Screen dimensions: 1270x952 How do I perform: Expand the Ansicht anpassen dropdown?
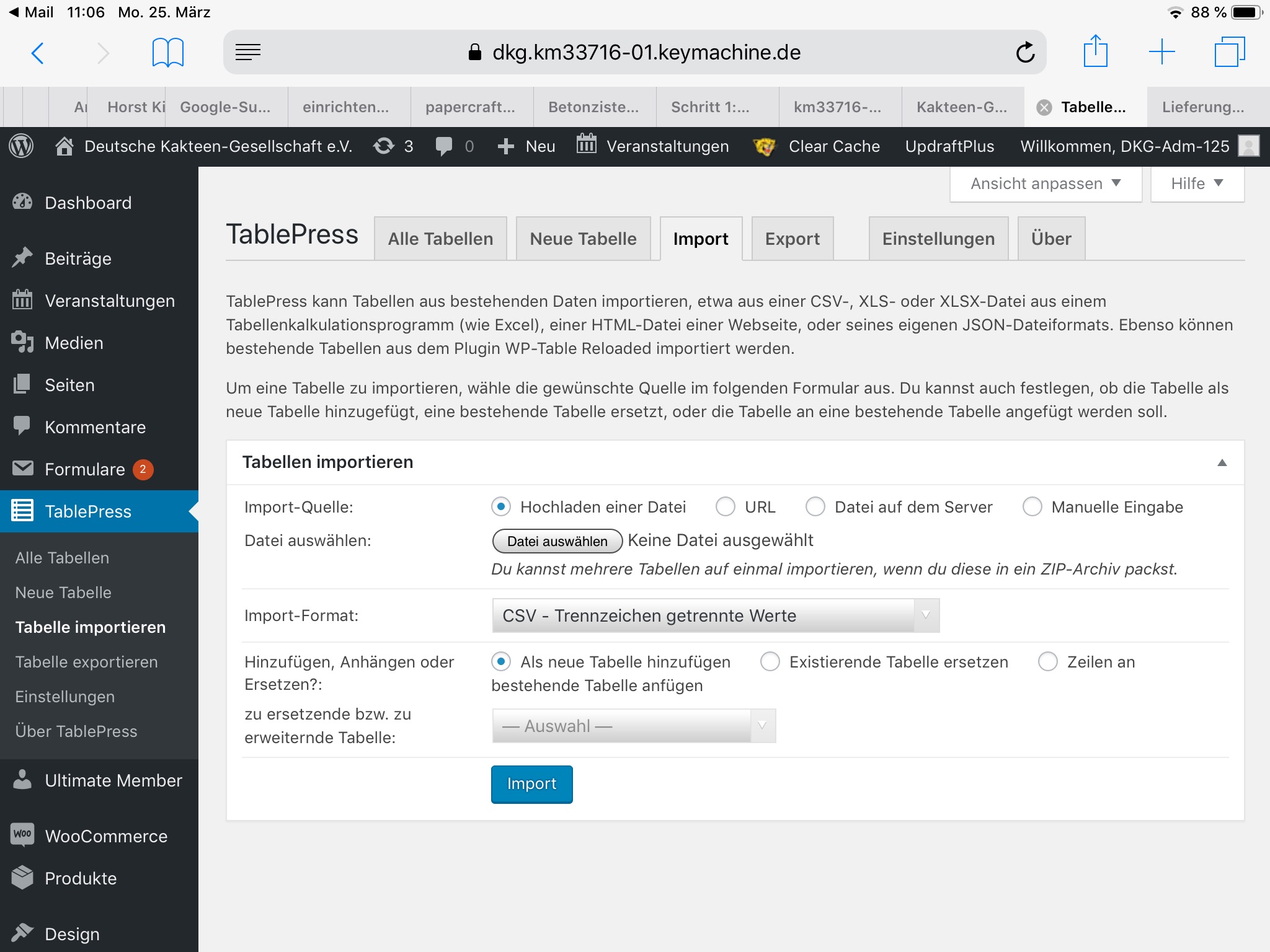(x=1045, y=183)
